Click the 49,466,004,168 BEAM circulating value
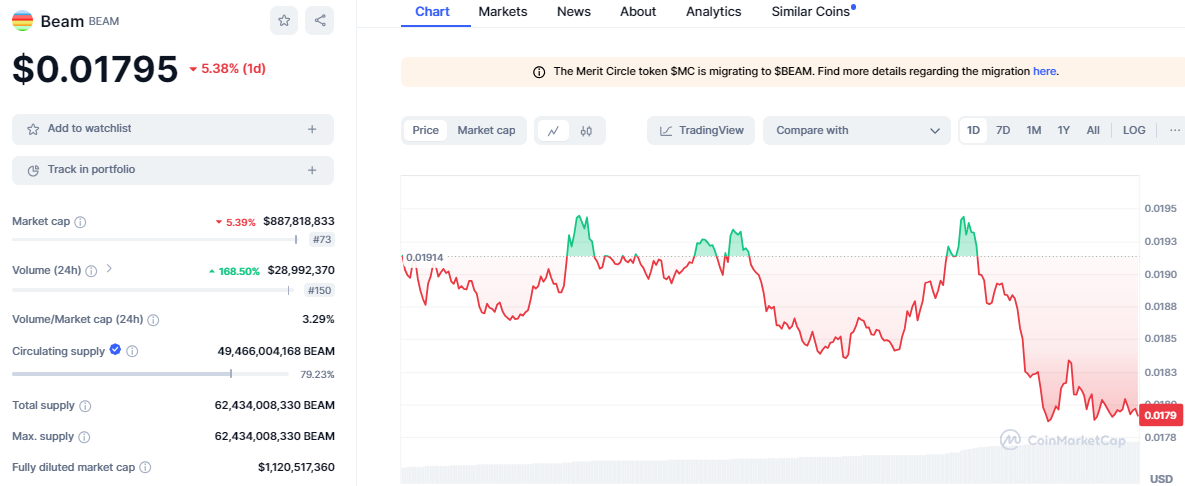 click(276, 351)
